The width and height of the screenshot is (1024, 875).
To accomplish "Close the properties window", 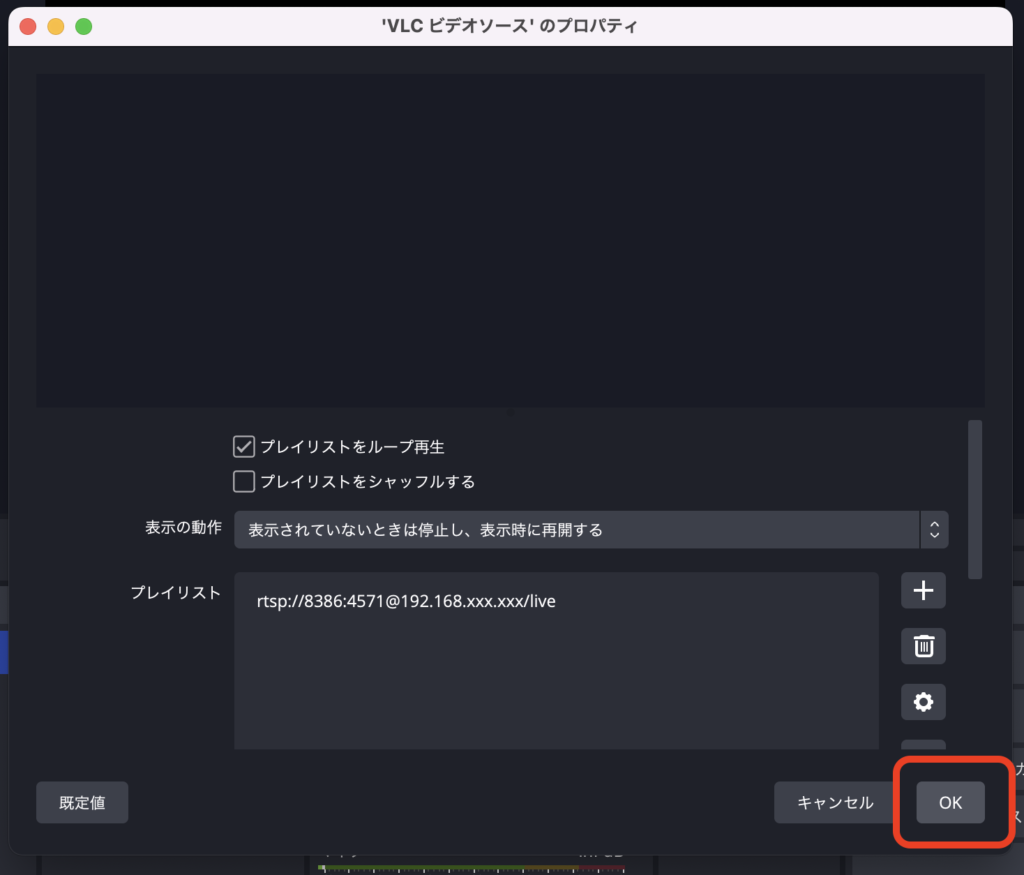I will coord(28,26).
